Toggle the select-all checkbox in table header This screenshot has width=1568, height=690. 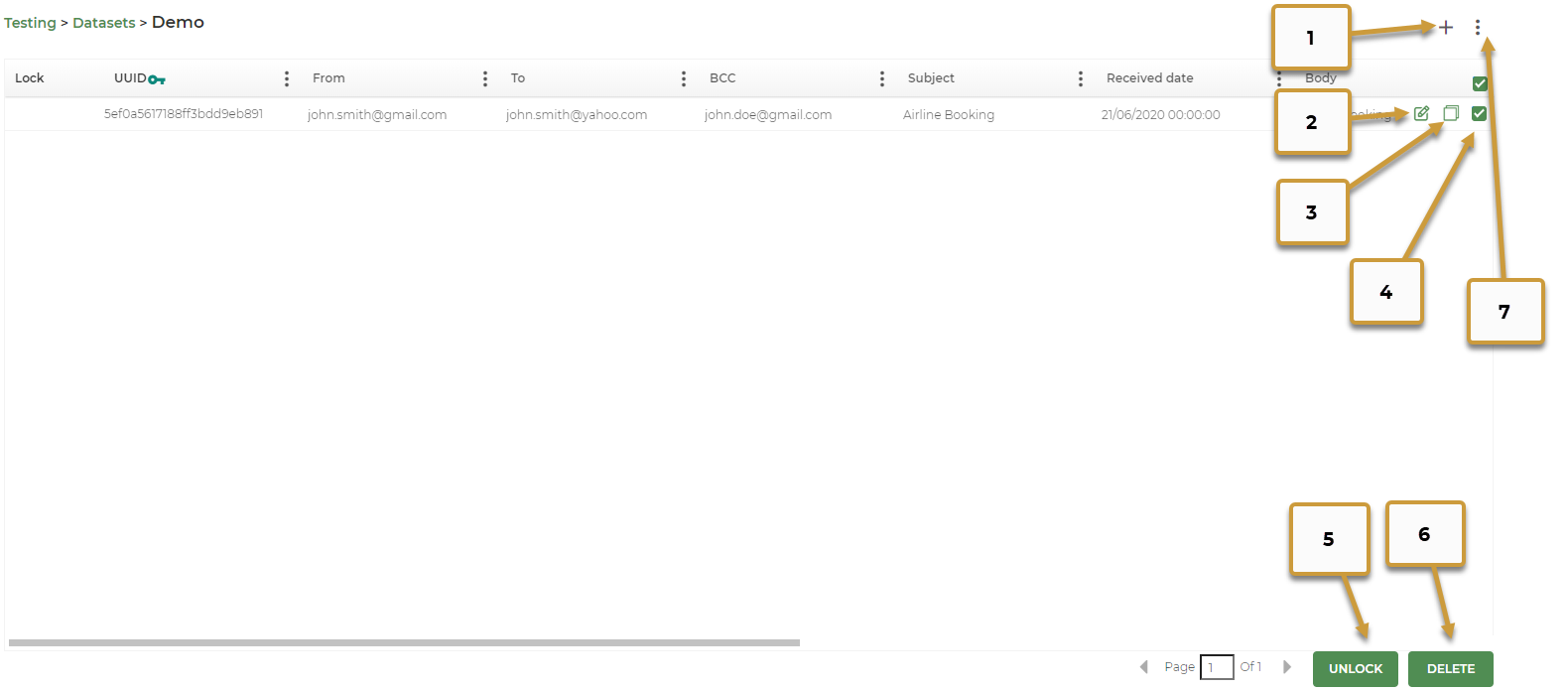coord(1480,83)
